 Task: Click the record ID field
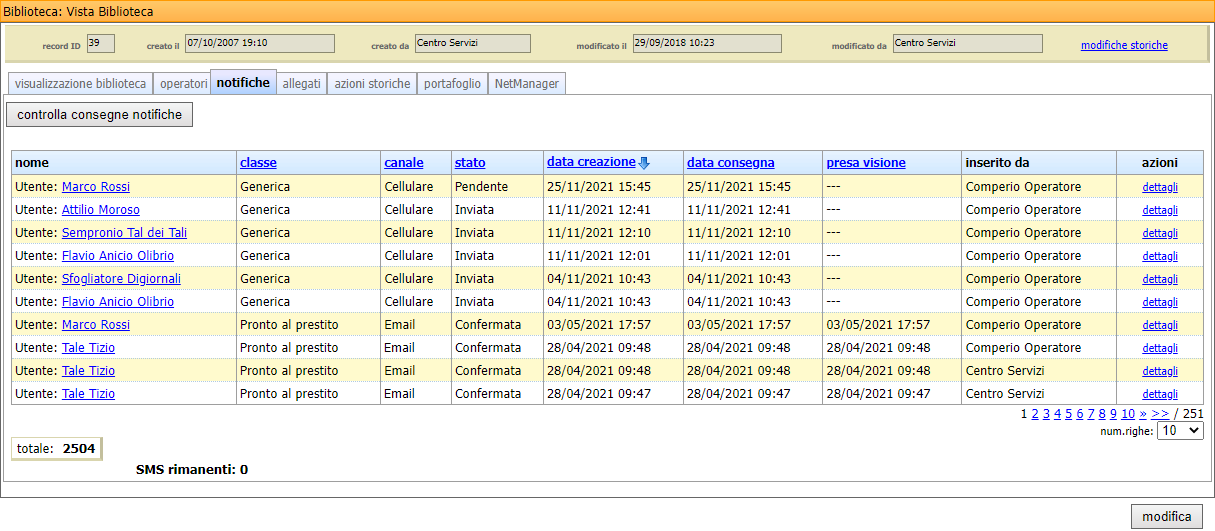pyautogui.click(x=100, y=43)
